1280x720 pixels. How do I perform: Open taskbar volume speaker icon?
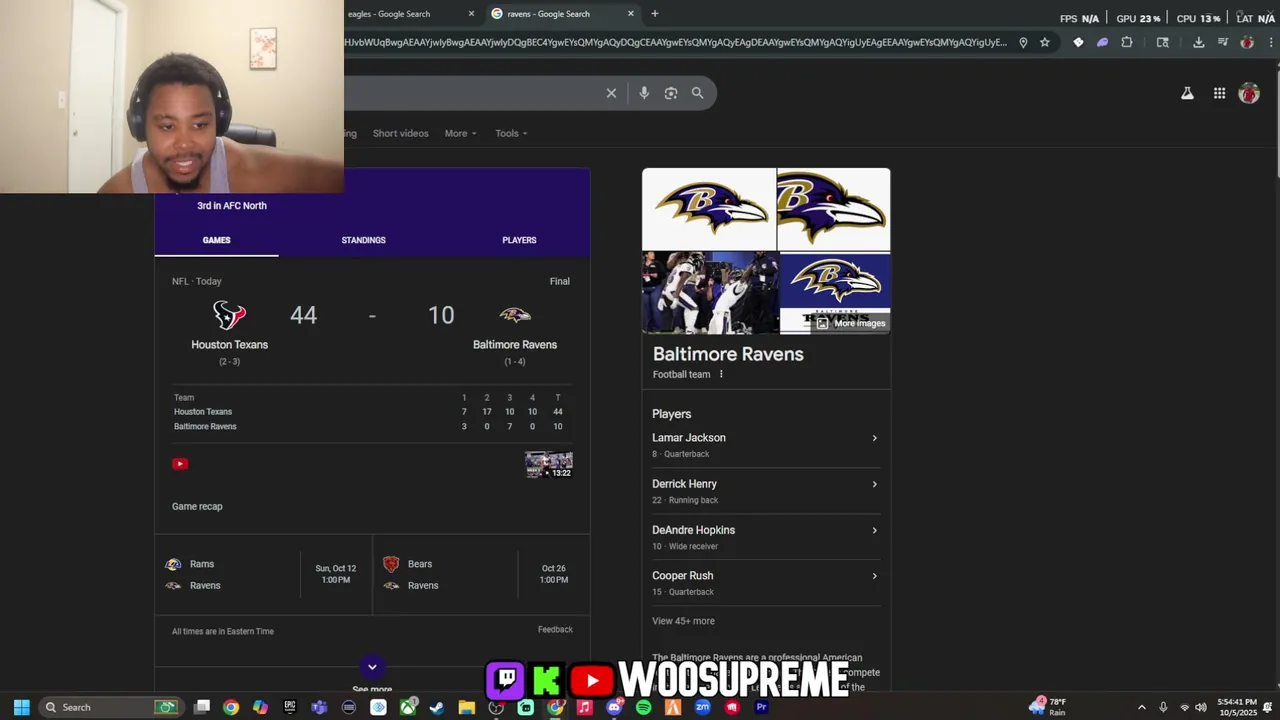(x=1201, y=707)
